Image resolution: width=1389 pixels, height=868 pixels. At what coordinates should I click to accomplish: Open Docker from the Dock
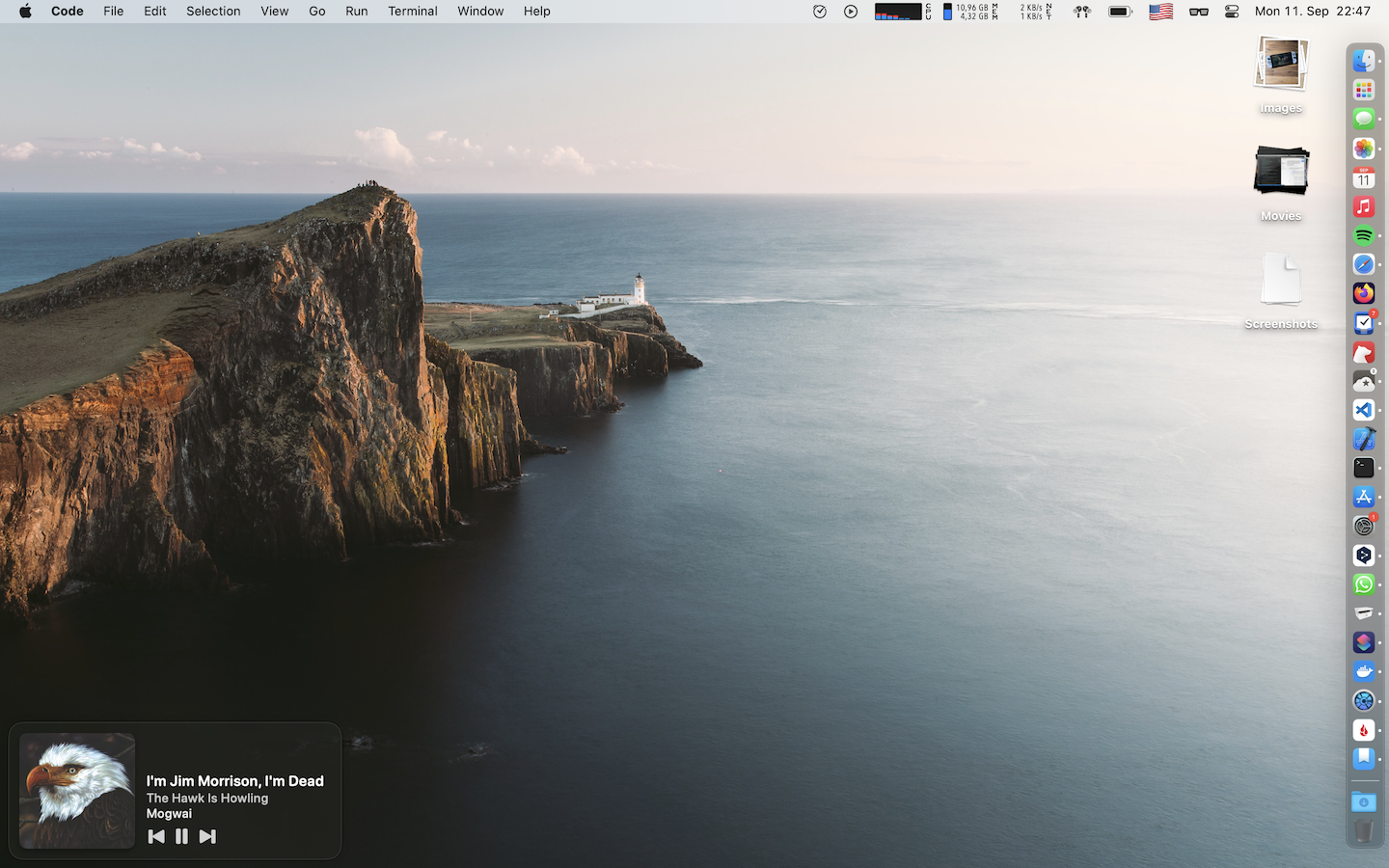[1363, 671]
